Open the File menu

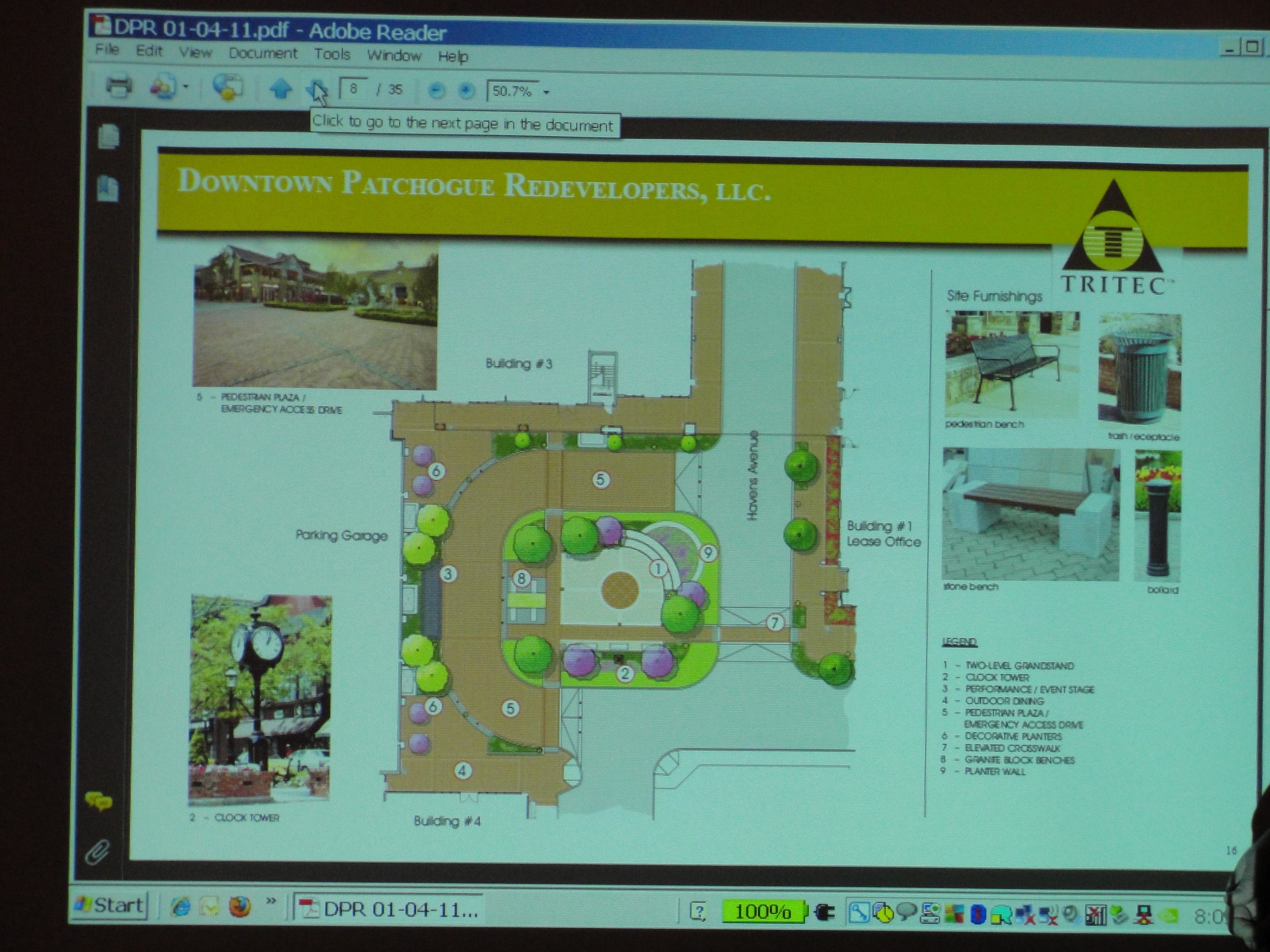coord(107,49)
